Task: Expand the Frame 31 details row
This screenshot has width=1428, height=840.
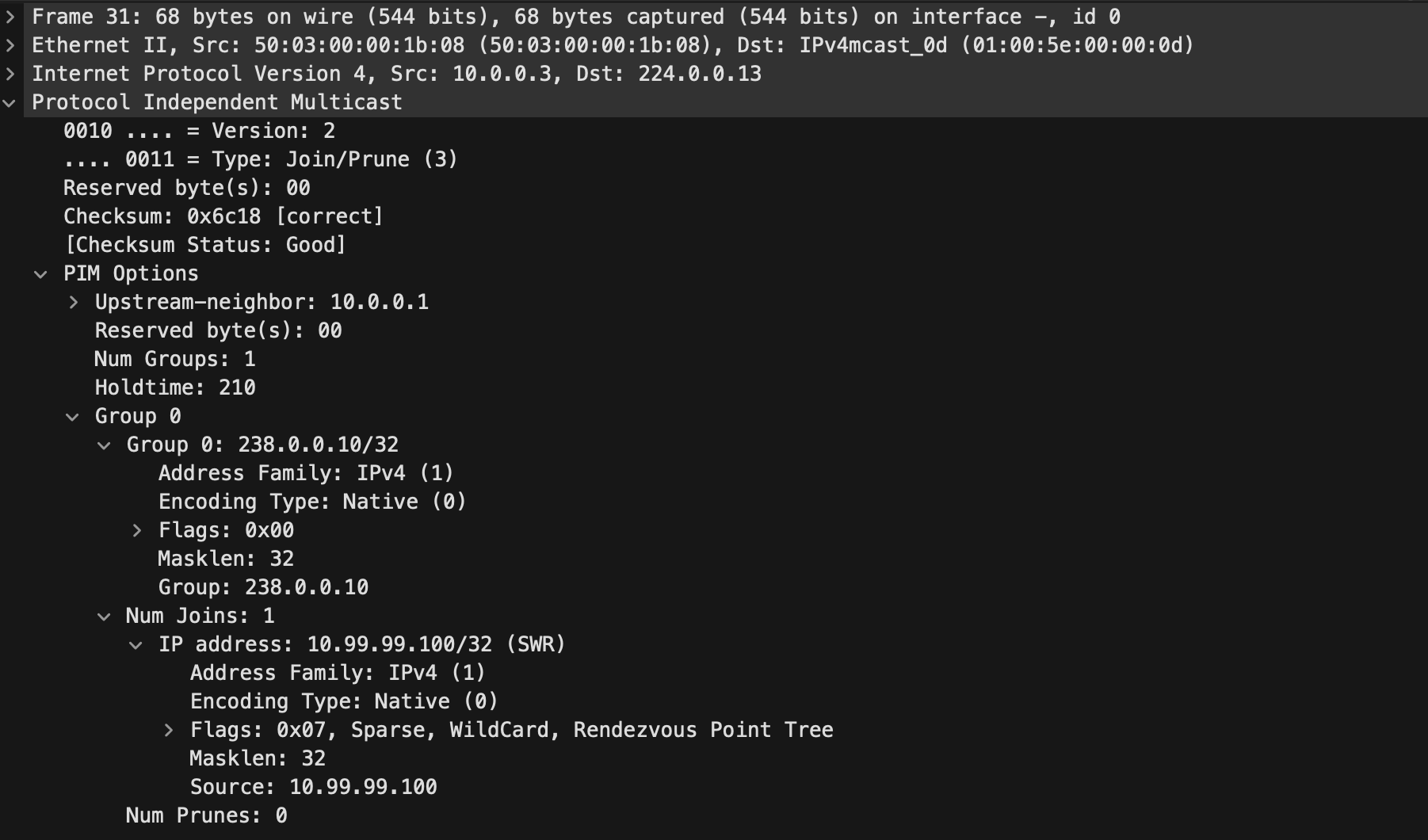Action: (x=10, y=17)
